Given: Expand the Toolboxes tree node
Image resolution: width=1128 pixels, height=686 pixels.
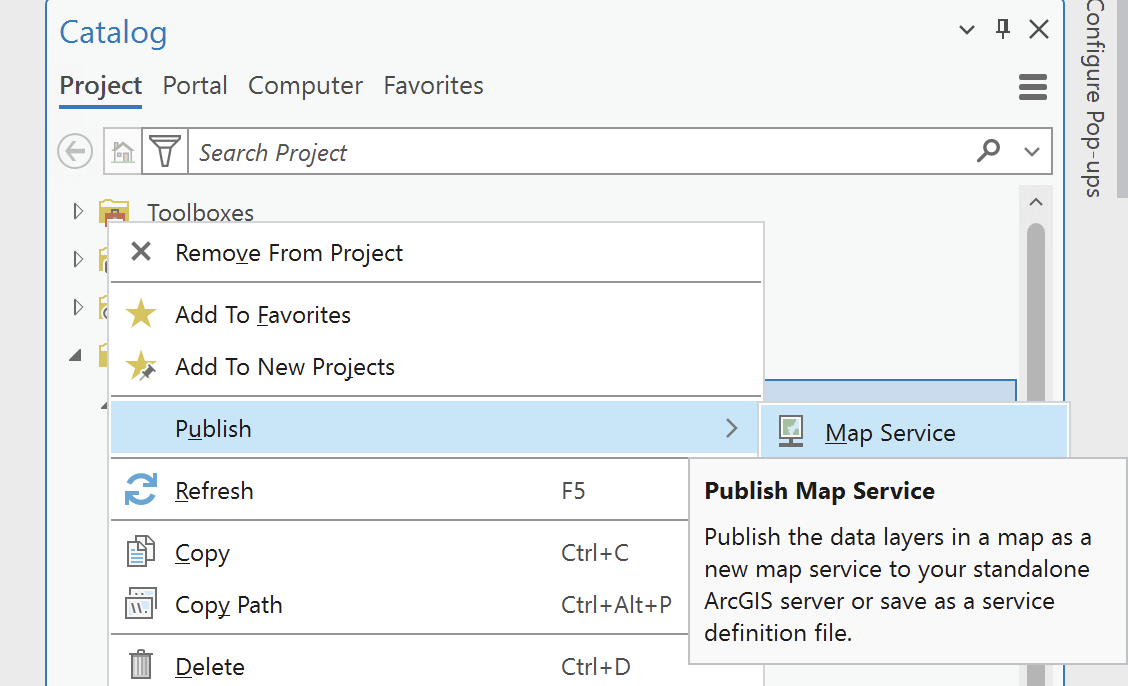Looking at the screenshot, I should pyautogui.click(x=78, y=211).
